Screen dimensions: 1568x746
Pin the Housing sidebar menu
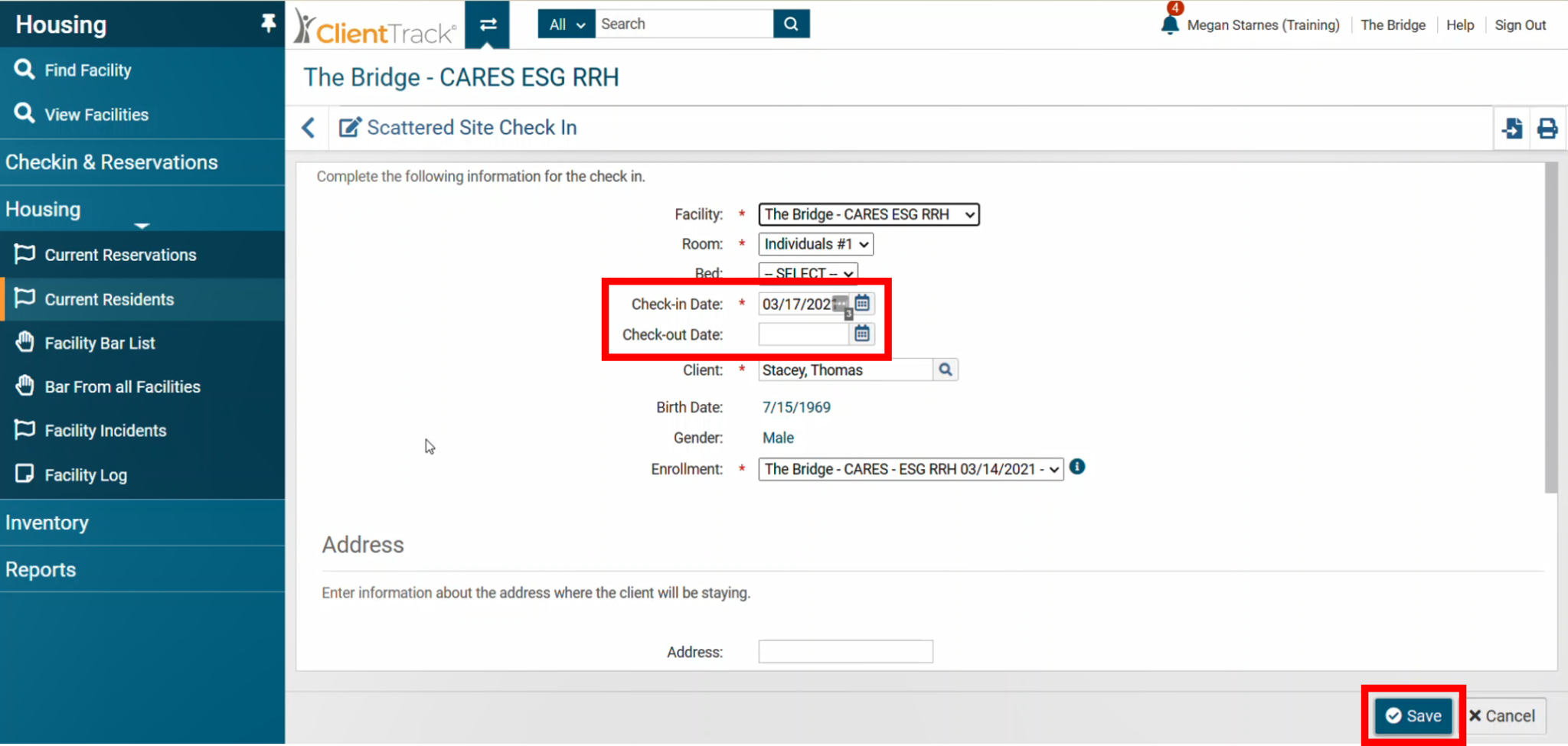pos(268,23)
